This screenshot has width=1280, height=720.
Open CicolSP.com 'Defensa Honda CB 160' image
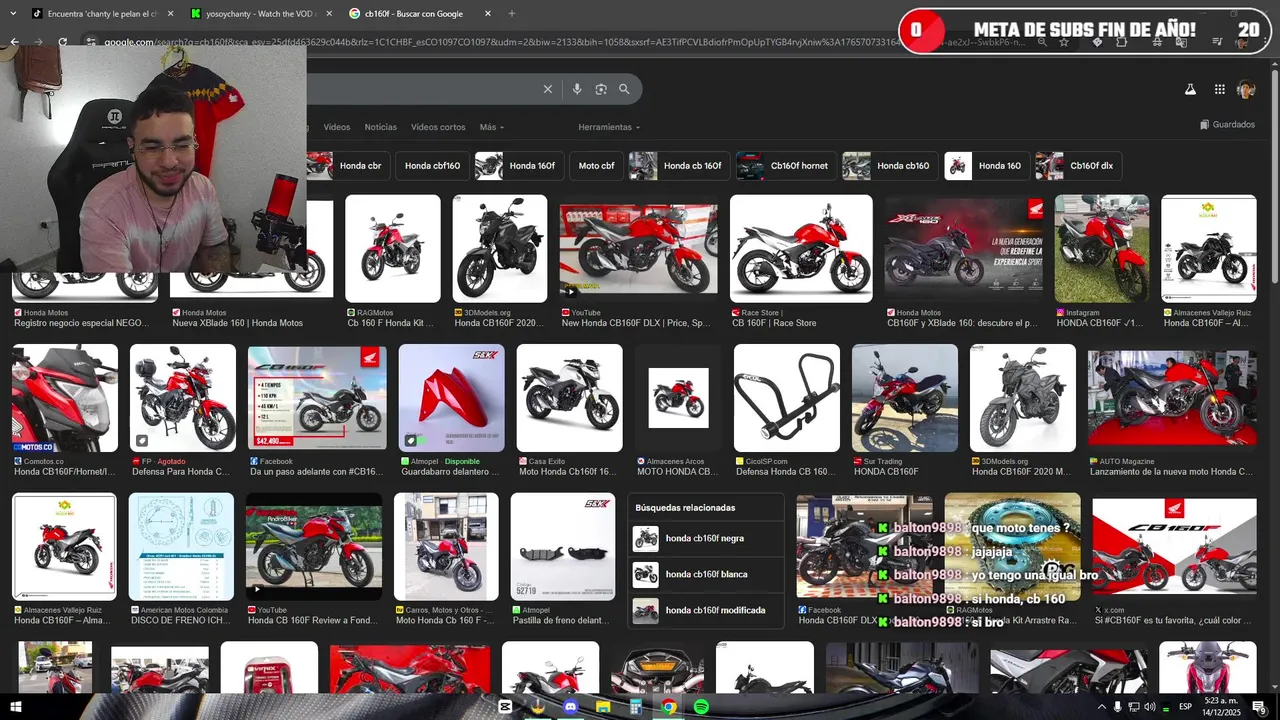pyautogui.click(x=786, y=398)
